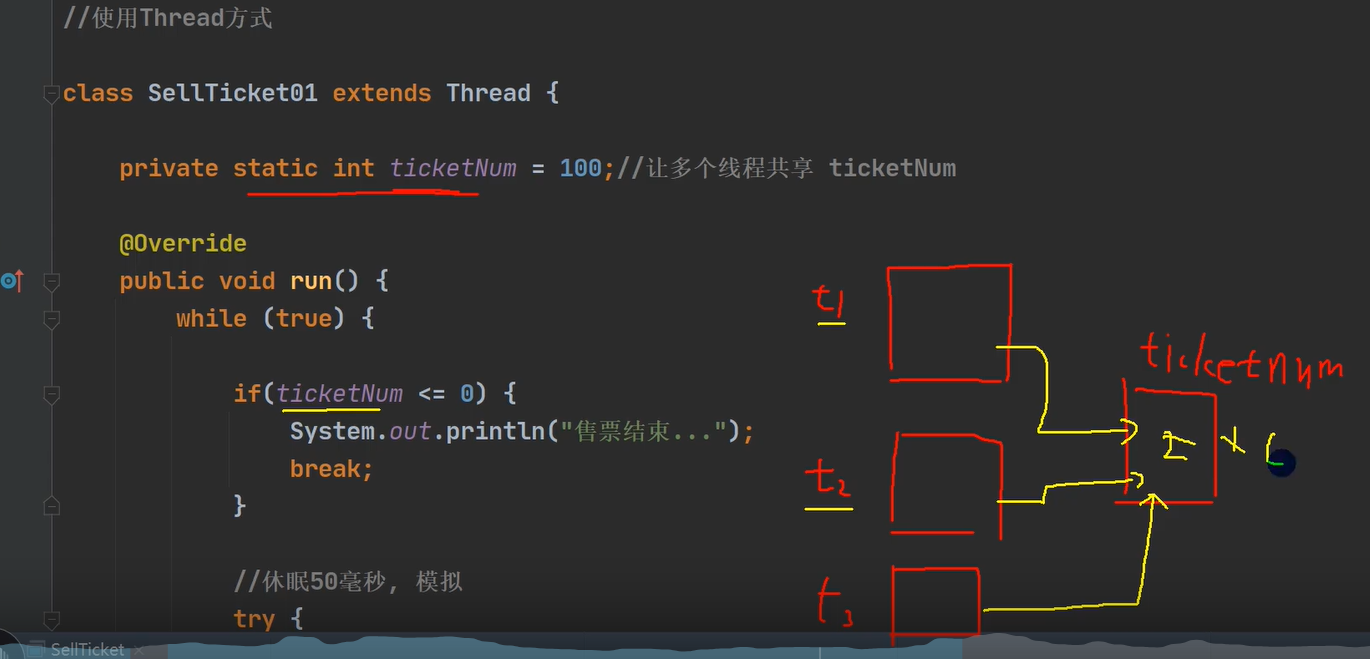The width and height of the screenshot is (1370, 659).
Task: Close the SellTicket bottom tab
Action: pyautogui.click(x=137, y=650)
